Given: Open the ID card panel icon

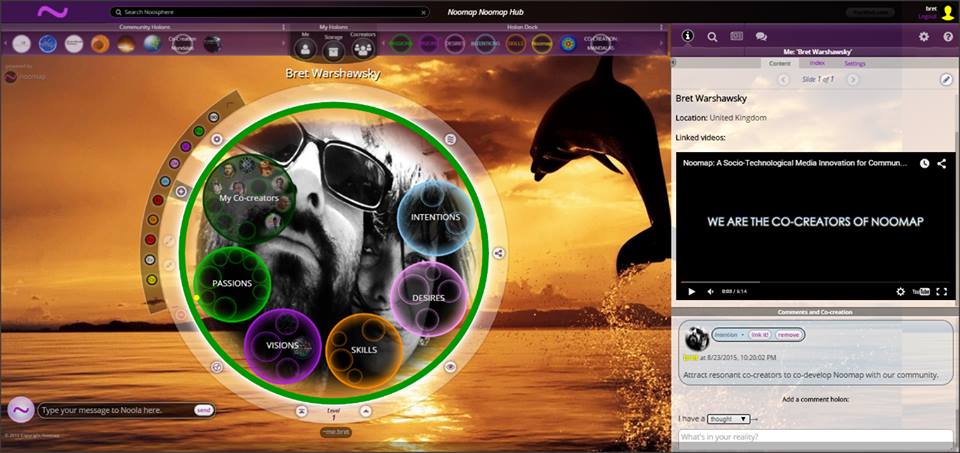Looking at the screenshot, I should pyautogui.click(x=737, y=36).
